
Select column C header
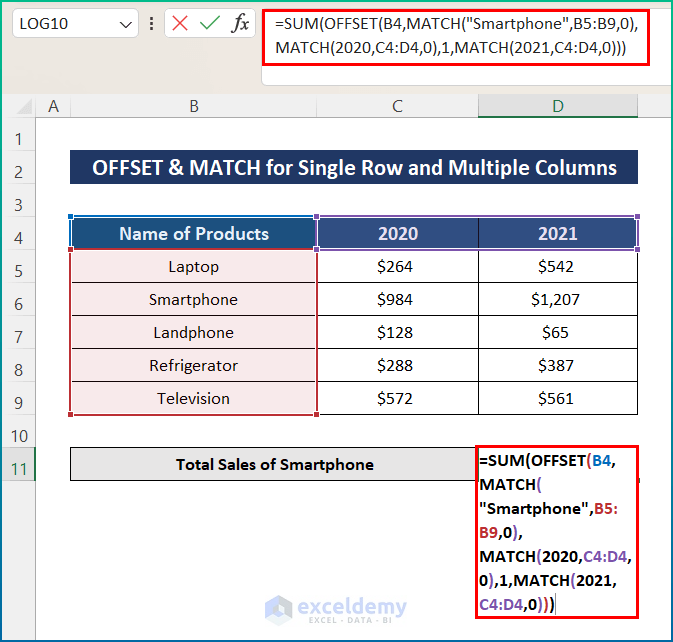point(397,106)
